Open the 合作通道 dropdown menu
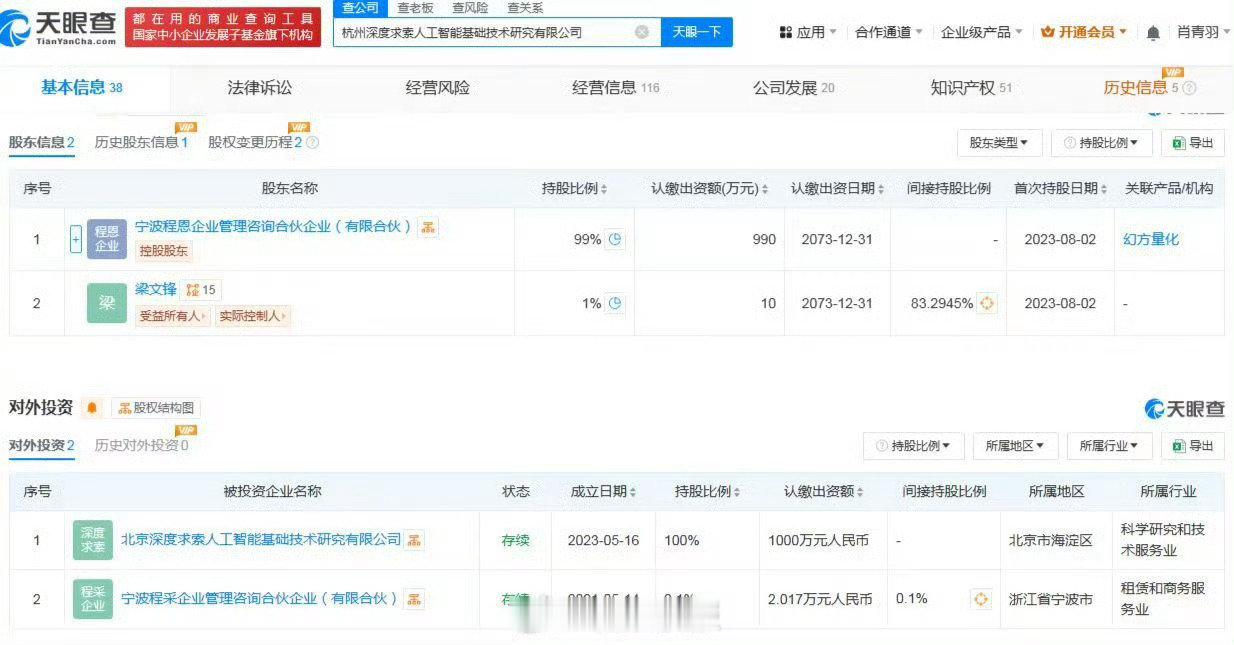This screenshot has width=1234, height=645. [889, 32]
